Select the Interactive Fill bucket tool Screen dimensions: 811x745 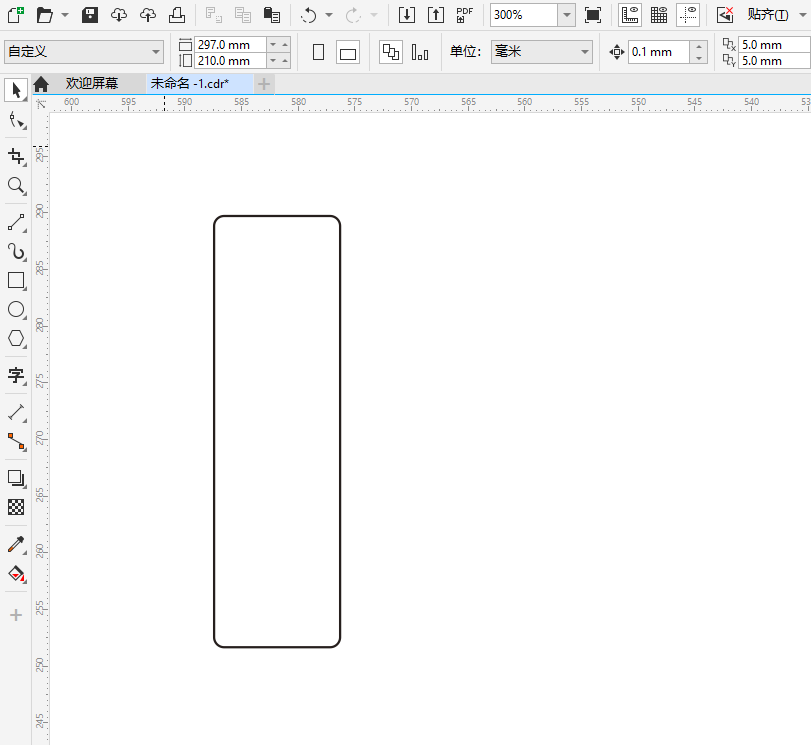pos(17,573)
